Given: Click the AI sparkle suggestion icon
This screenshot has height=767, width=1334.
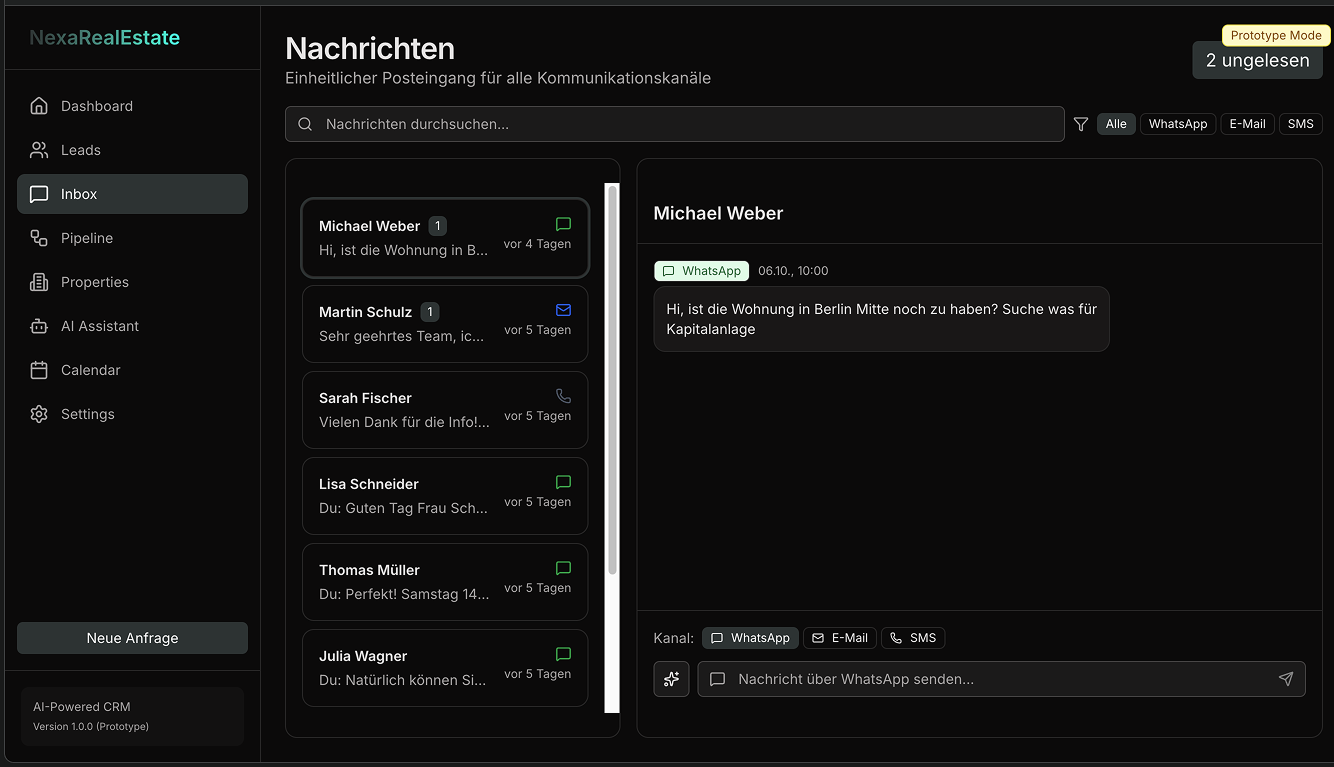Looking at the screenshot, I should click(671, 679).
